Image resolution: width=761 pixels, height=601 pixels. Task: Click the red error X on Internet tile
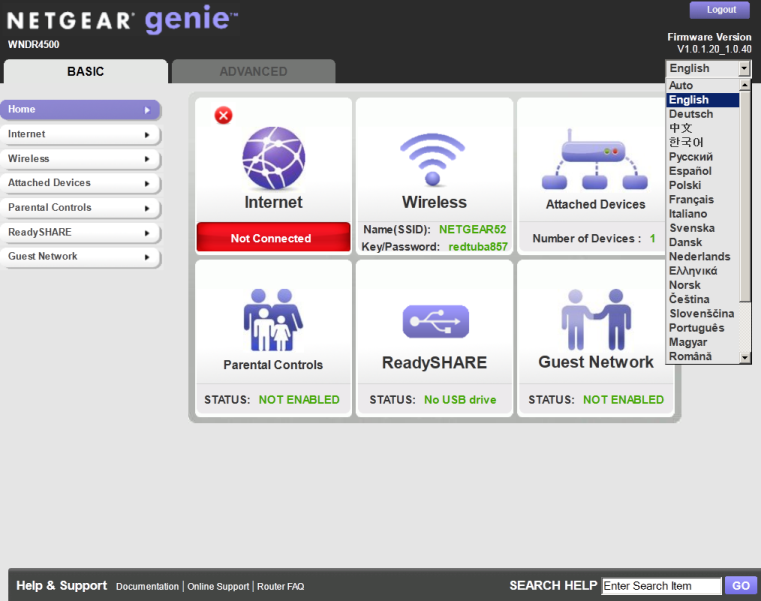(x=223, y=116)
